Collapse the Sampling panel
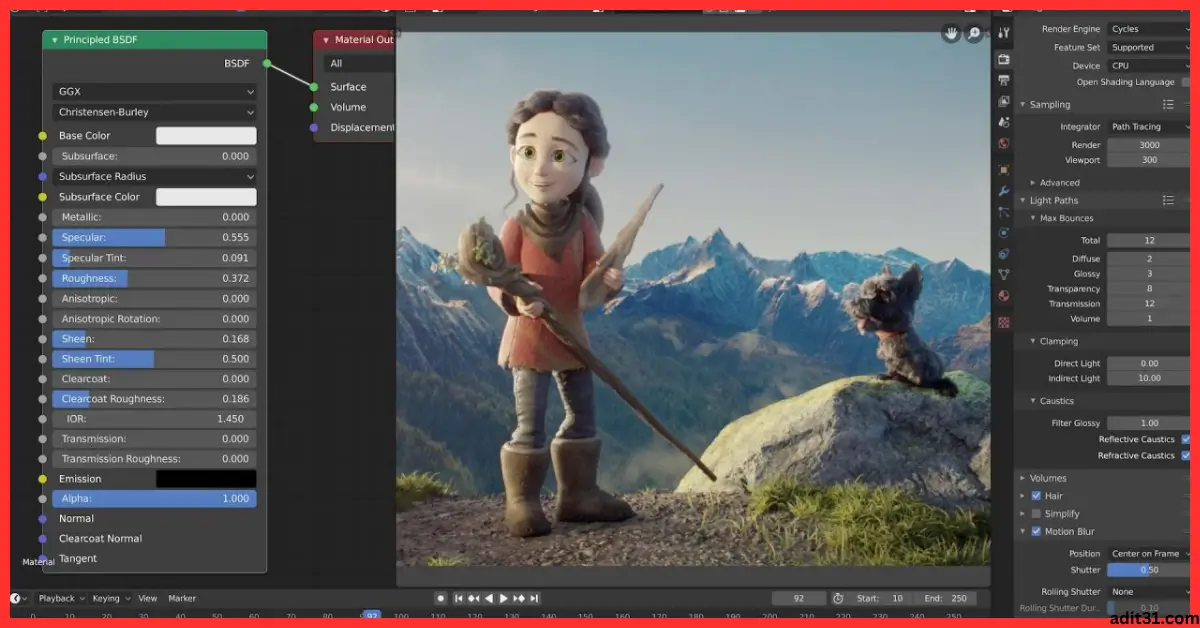 pyautogui.click(x=1023, y=104)
